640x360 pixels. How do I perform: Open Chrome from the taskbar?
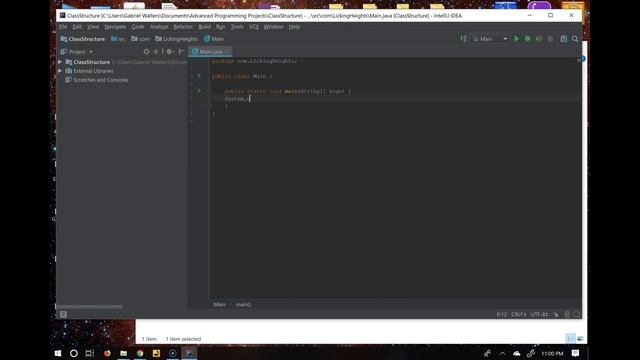[x=140, y=353]
